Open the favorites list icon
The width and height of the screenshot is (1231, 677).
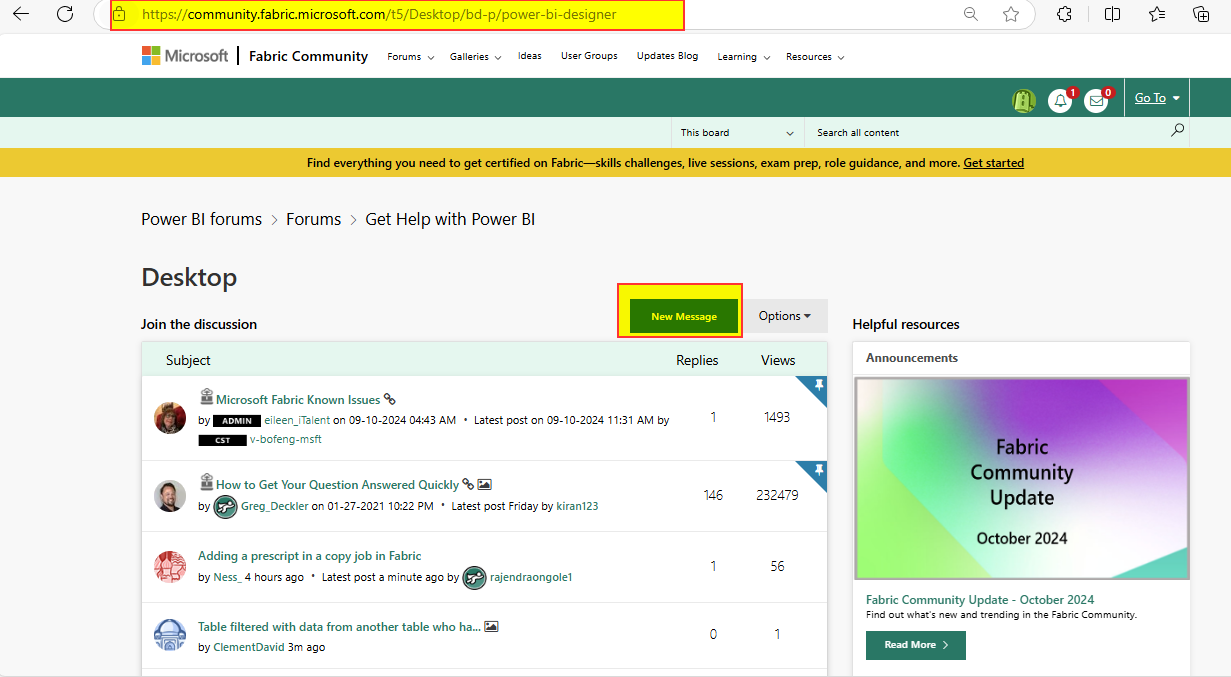pyautogui.click(x=1157, y=14)
